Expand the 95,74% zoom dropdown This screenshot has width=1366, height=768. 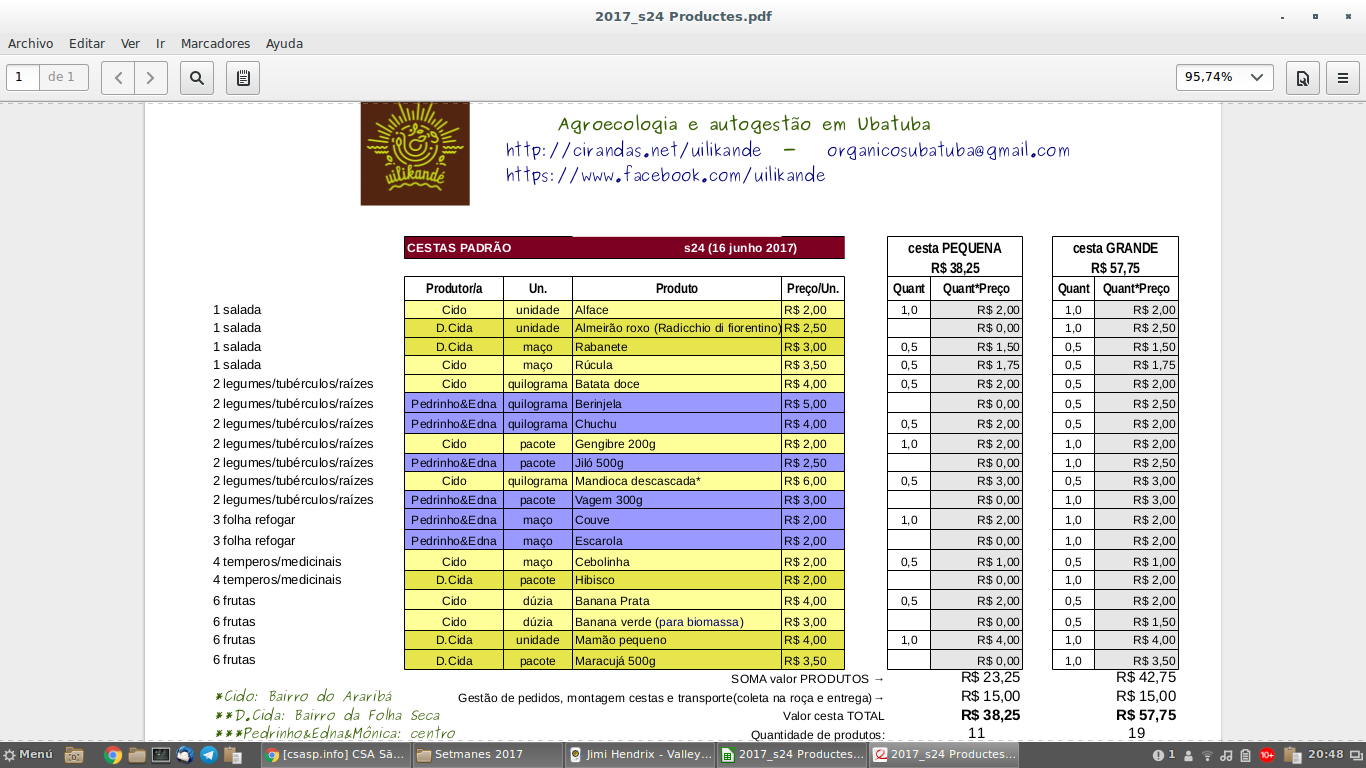[x=1224, y=77]
